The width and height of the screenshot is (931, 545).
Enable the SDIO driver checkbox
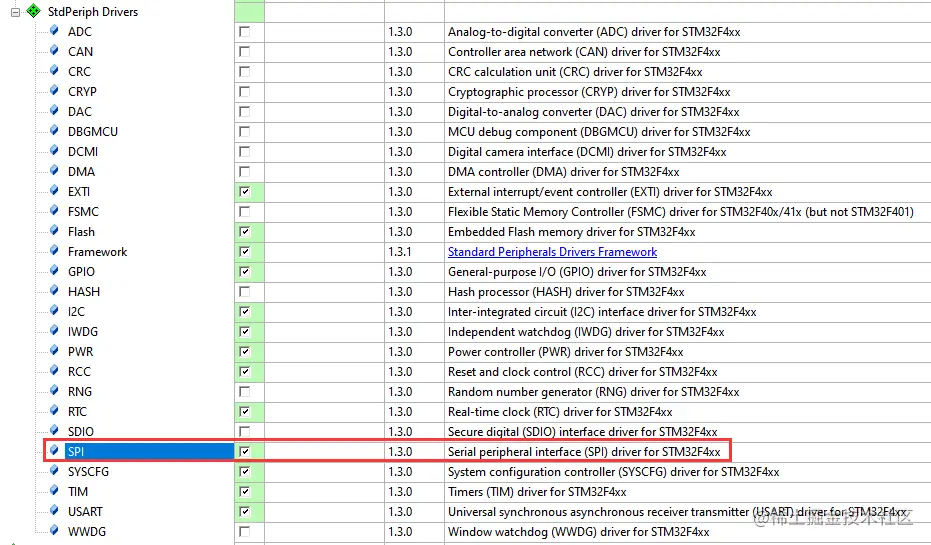[245, 432]
